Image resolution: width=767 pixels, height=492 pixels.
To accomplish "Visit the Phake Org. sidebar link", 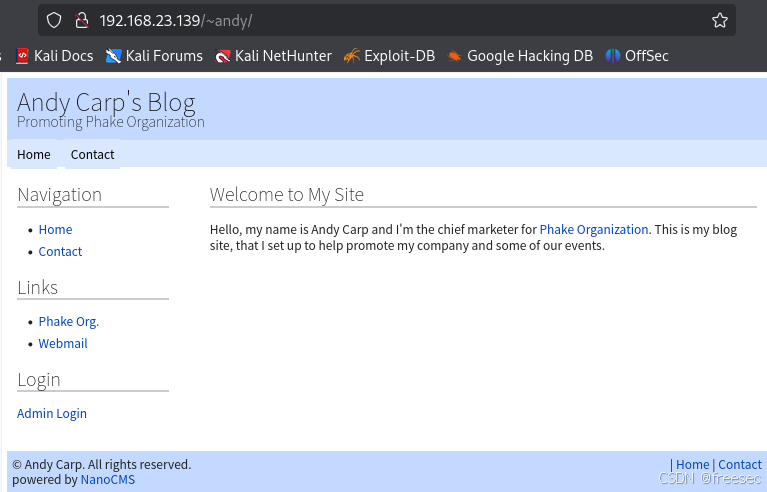I will click(x=68, y=321).
